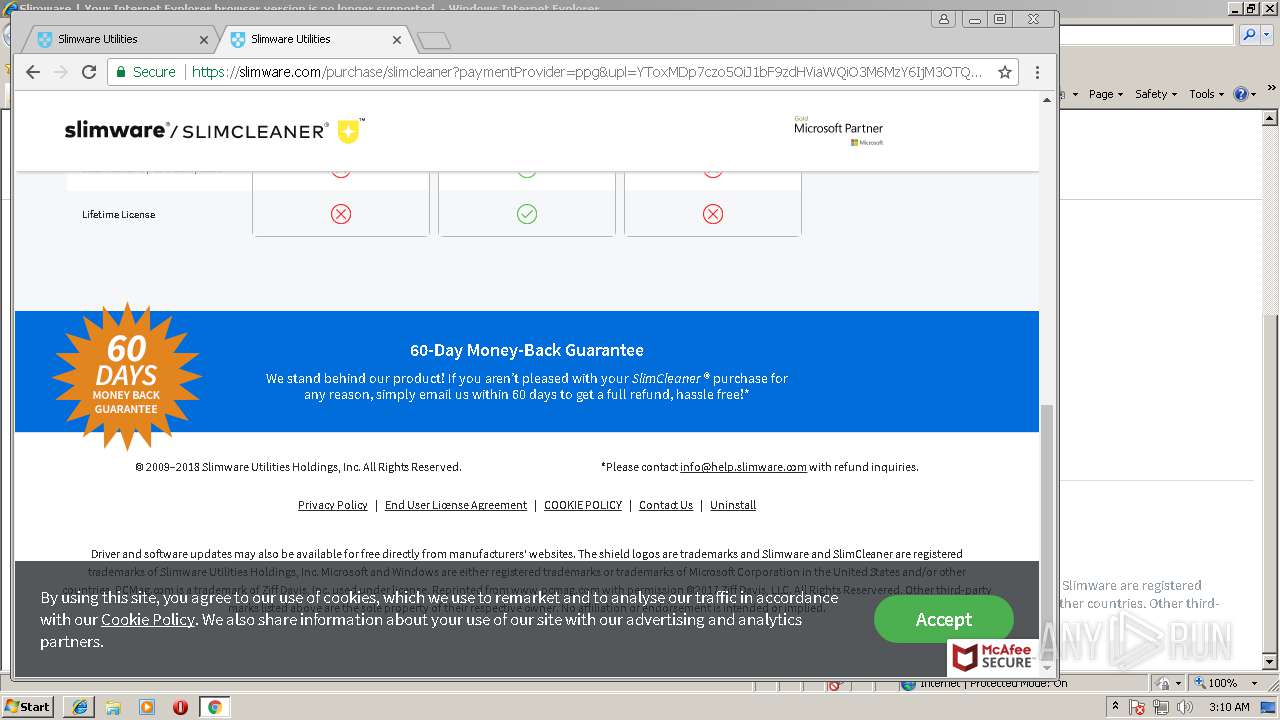Image resolution: width=1280 pixels, height=720 pixels.
Task: Click Cookie Policy link in cookie banner
Action: pyautogui.click(x=147, y=619)
